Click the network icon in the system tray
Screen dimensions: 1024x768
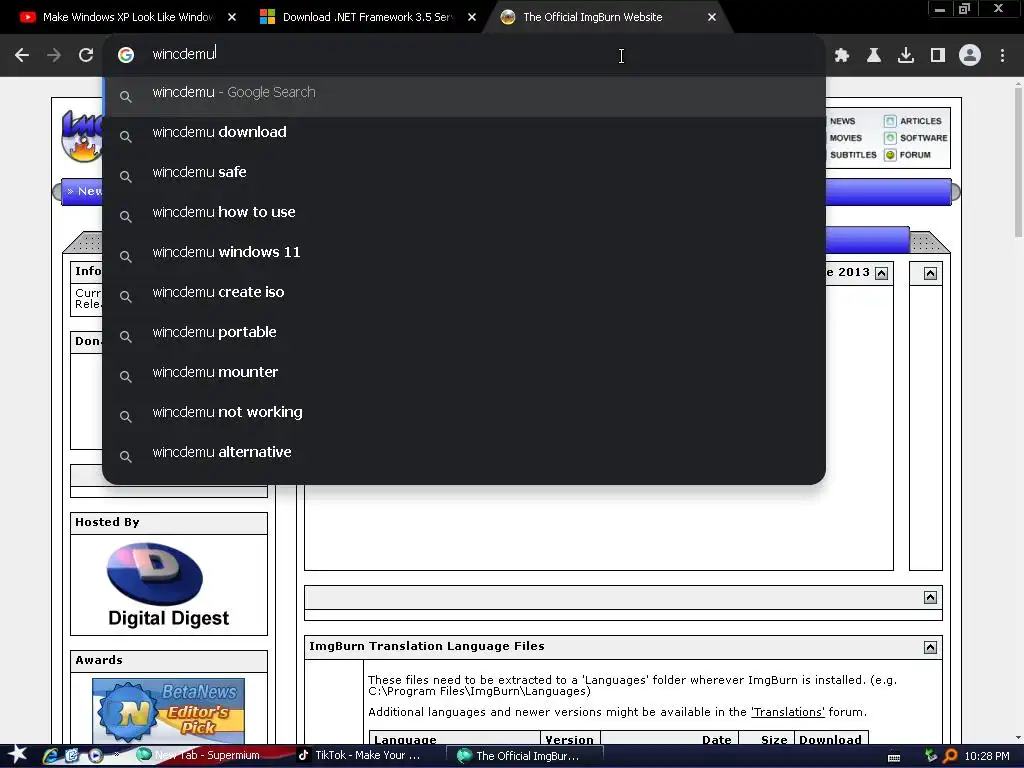click(x=931, y=756)
